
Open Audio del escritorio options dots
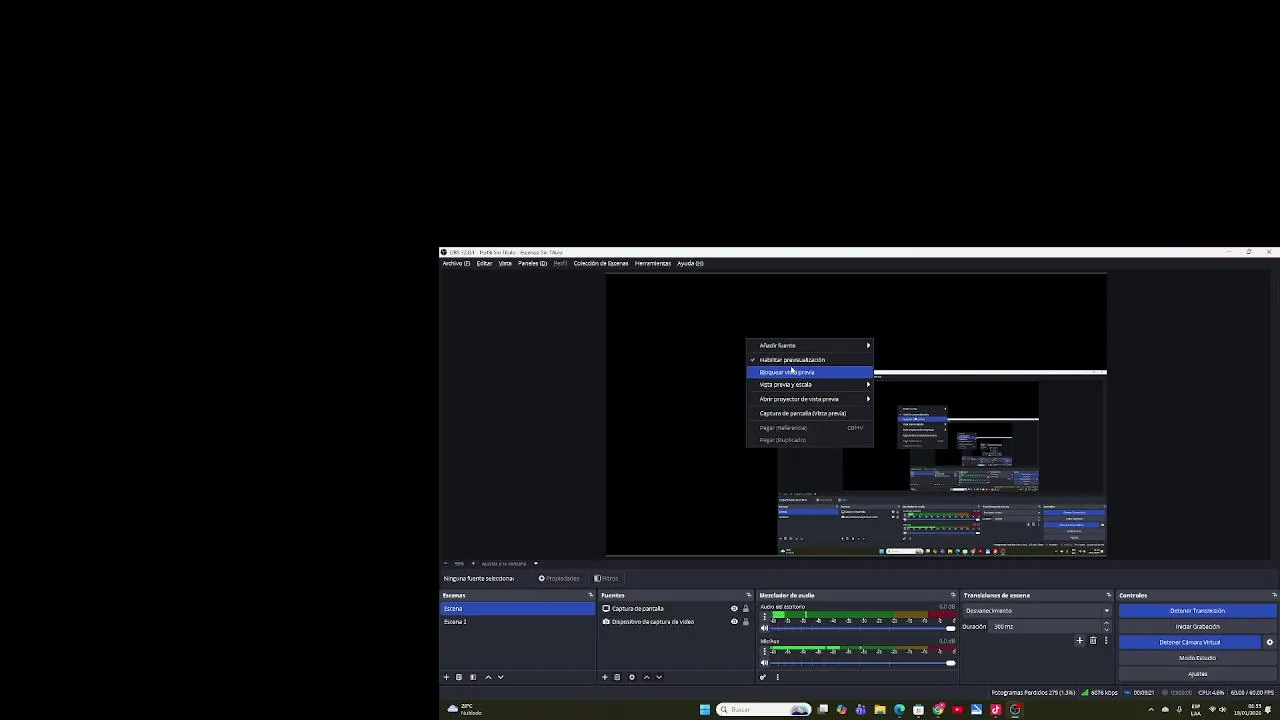pyautogui.click(x=765, y=617)
